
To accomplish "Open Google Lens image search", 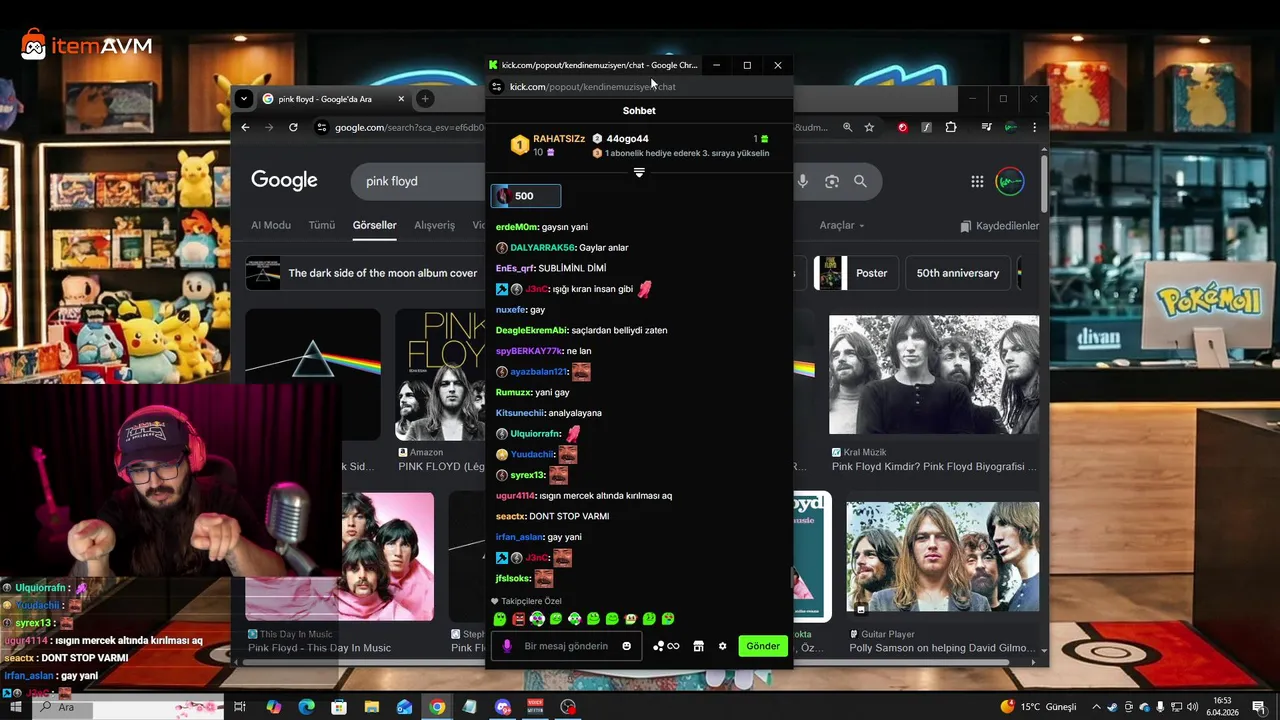I will click(831, 181).
